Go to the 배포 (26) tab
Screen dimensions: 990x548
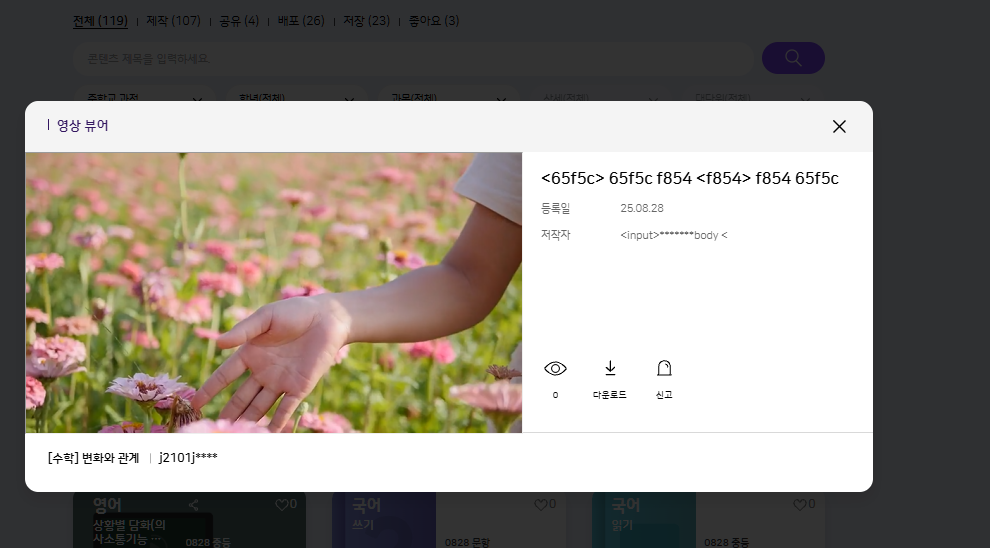click(300, 20)
